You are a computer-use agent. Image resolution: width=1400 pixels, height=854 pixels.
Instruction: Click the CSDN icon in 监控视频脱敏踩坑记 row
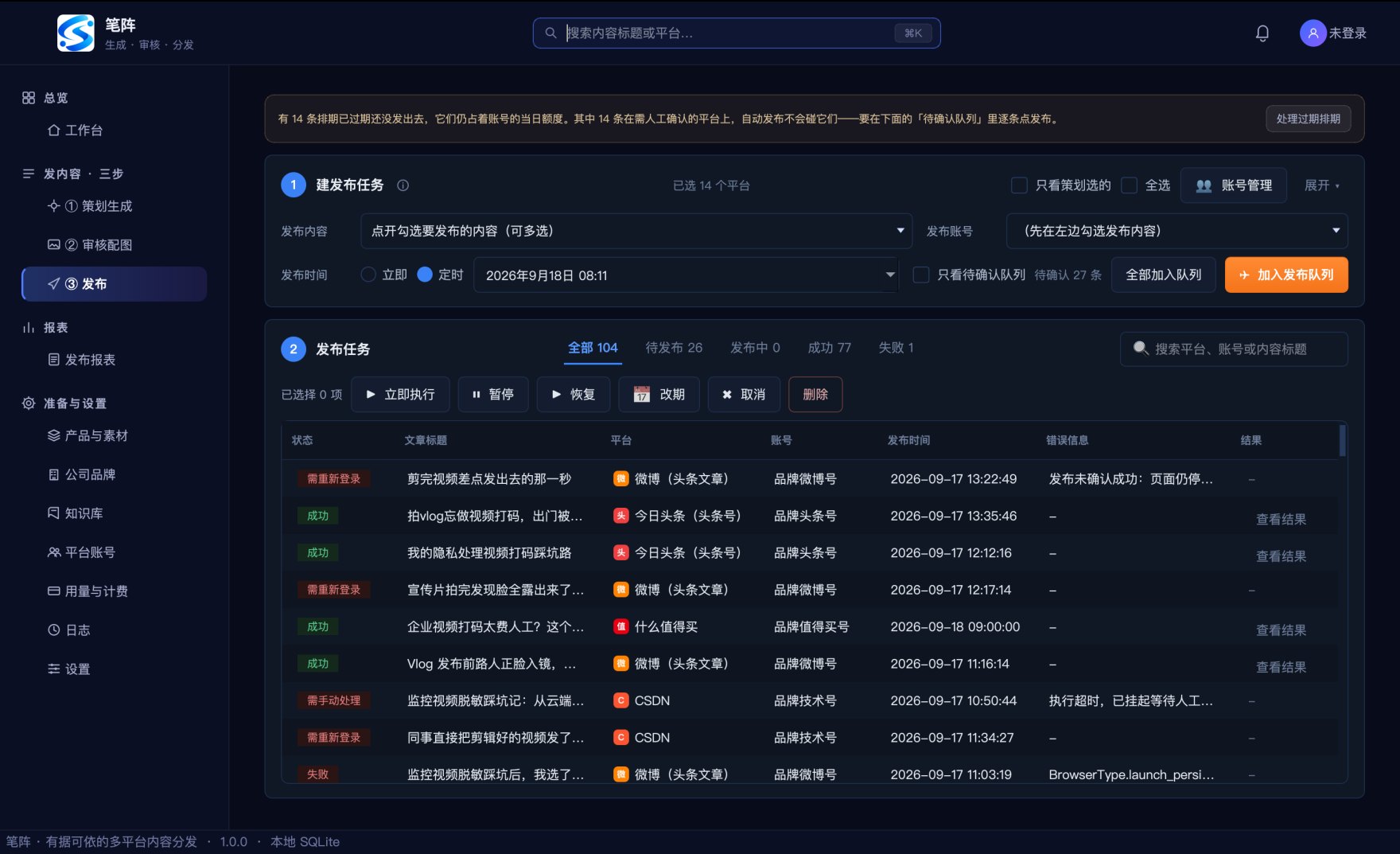click(x=620, y=700)
